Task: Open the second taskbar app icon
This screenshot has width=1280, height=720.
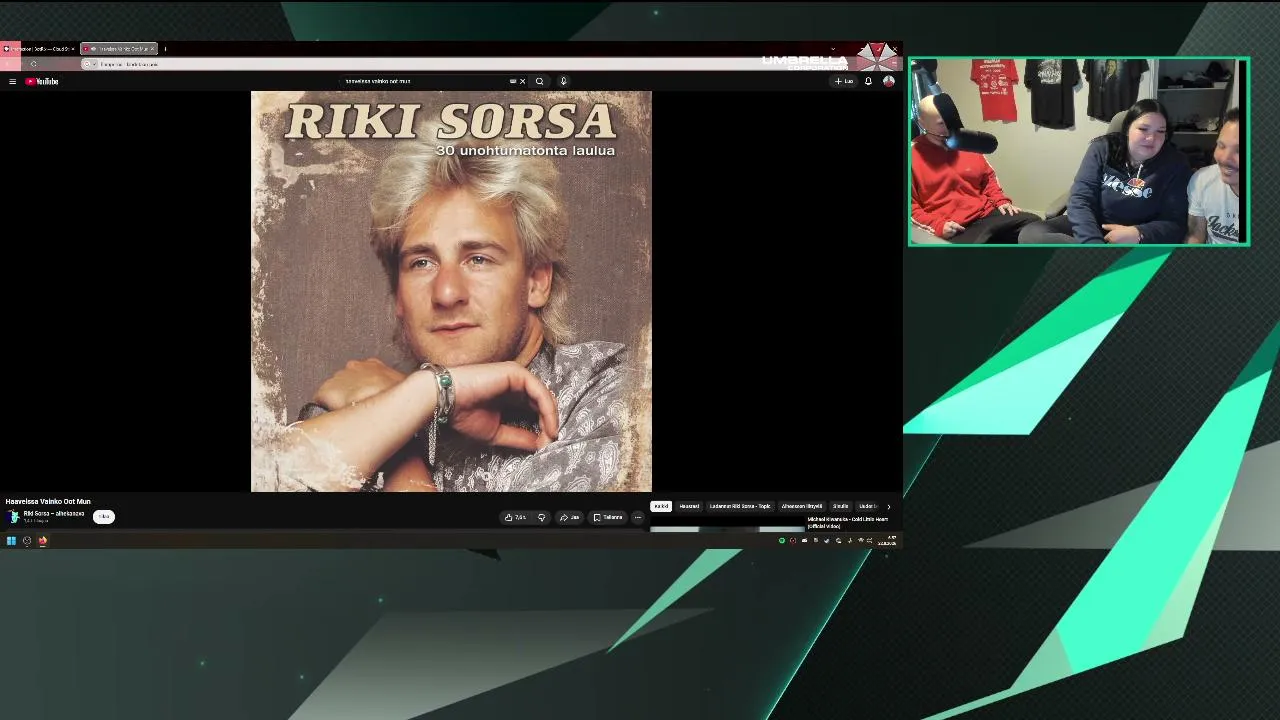Action: click(27, 541)
